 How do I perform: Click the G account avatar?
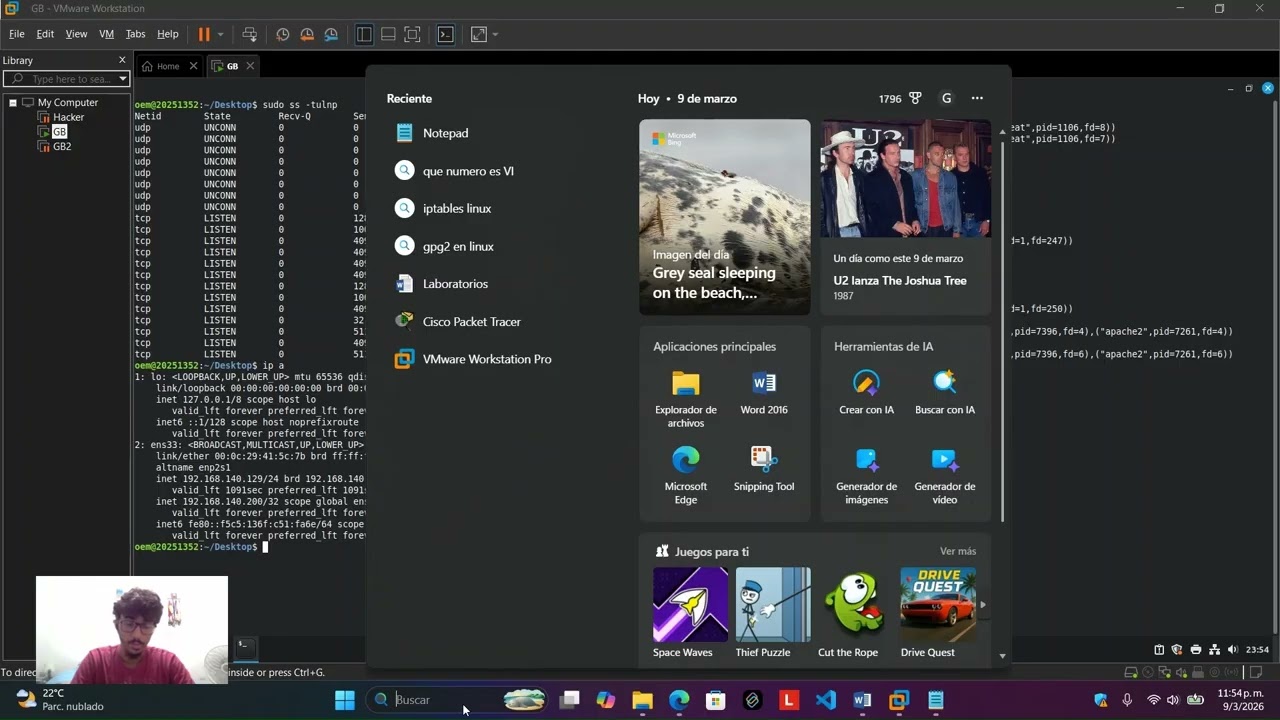click(x=946, y=98)
